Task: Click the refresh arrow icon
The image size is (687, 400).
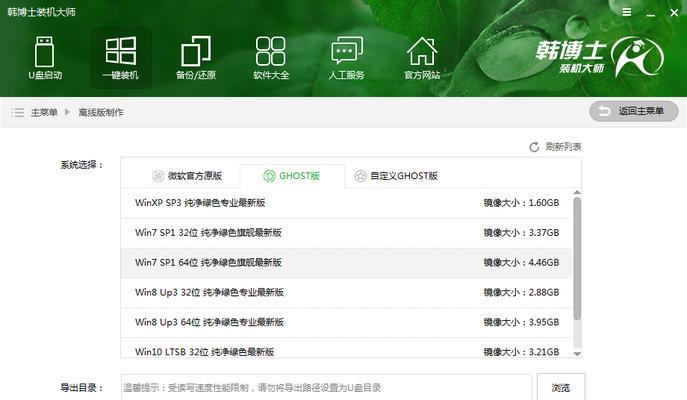Action: pyautogui.click(x=534, y=147)
